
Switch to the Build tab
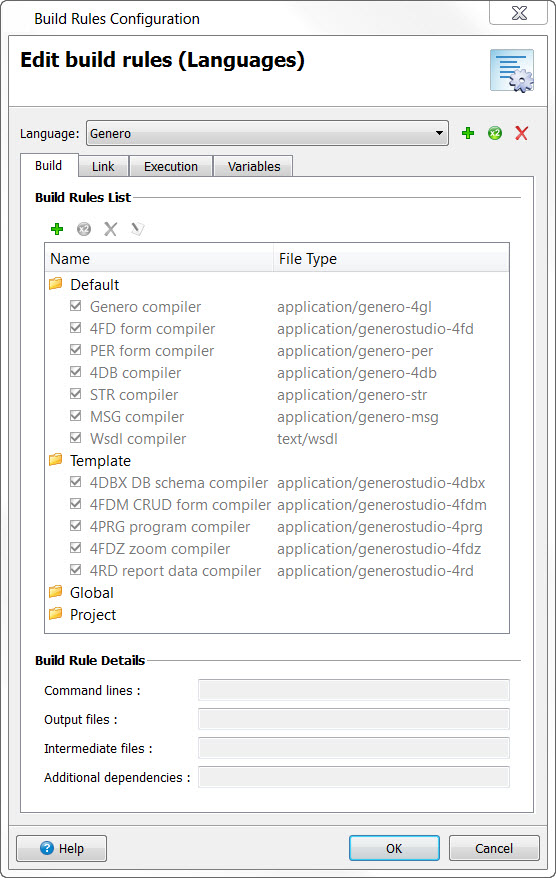point(49,166)
